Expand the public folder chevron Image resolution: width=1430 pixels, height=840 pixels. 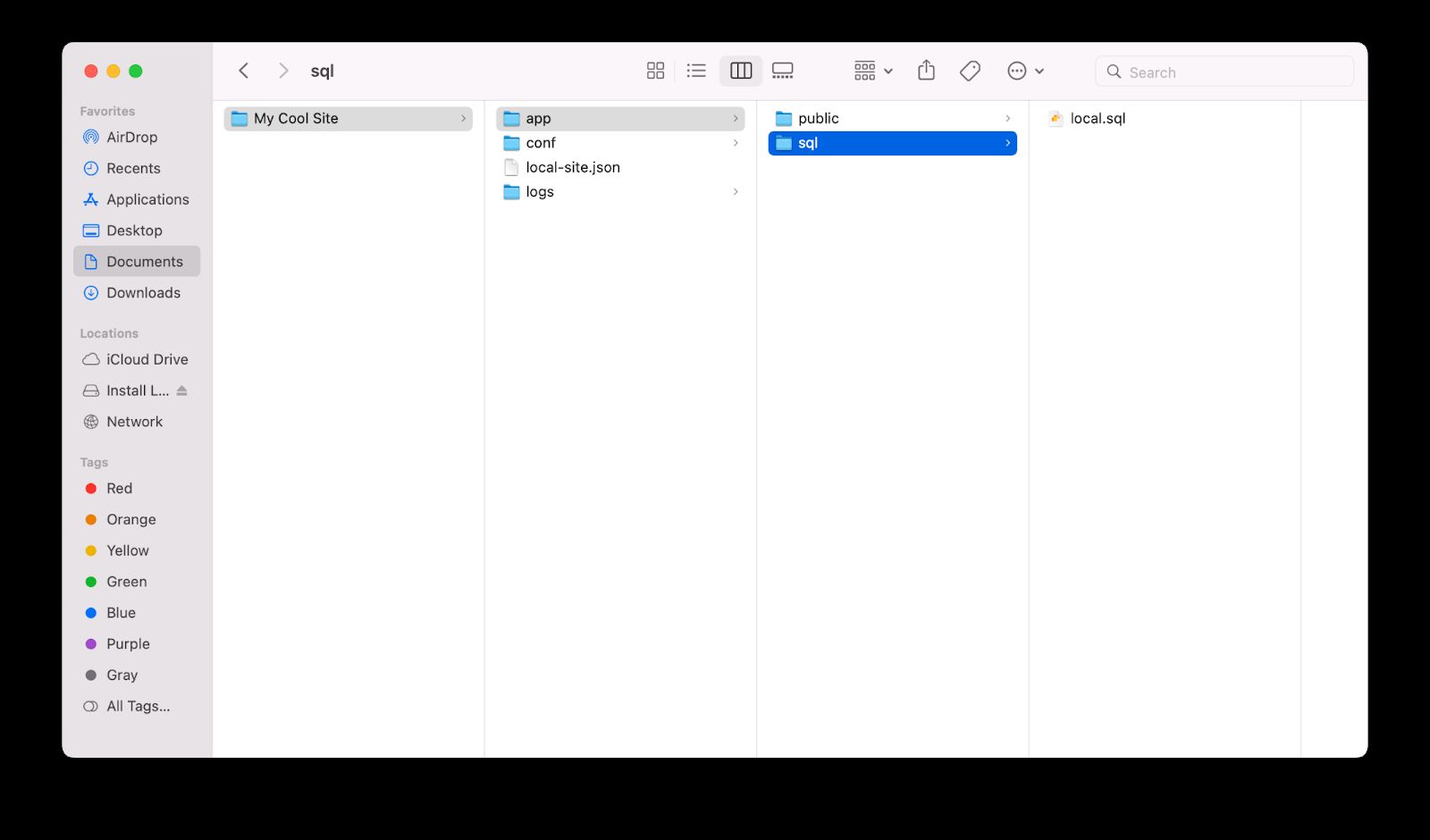tap(1008, 118)
